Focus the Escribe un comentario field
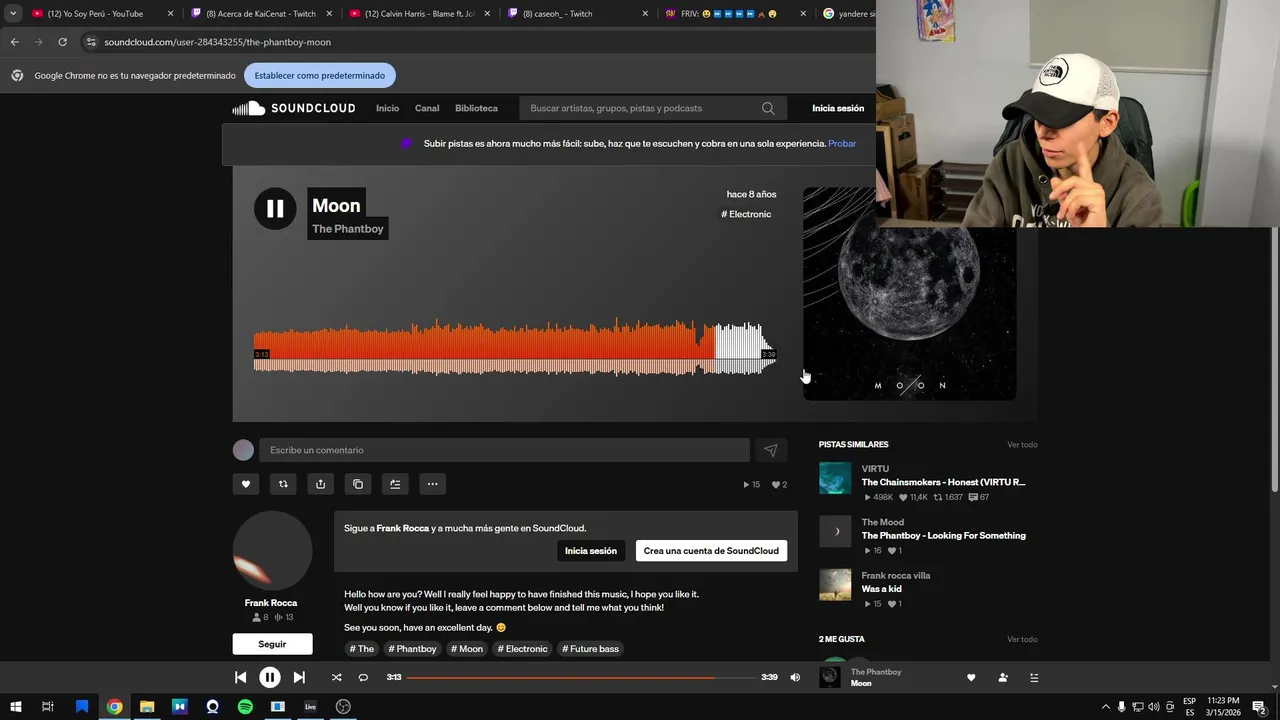This screenshot has height=720, width=1280. pyautogui.click(x=504, y=450)
